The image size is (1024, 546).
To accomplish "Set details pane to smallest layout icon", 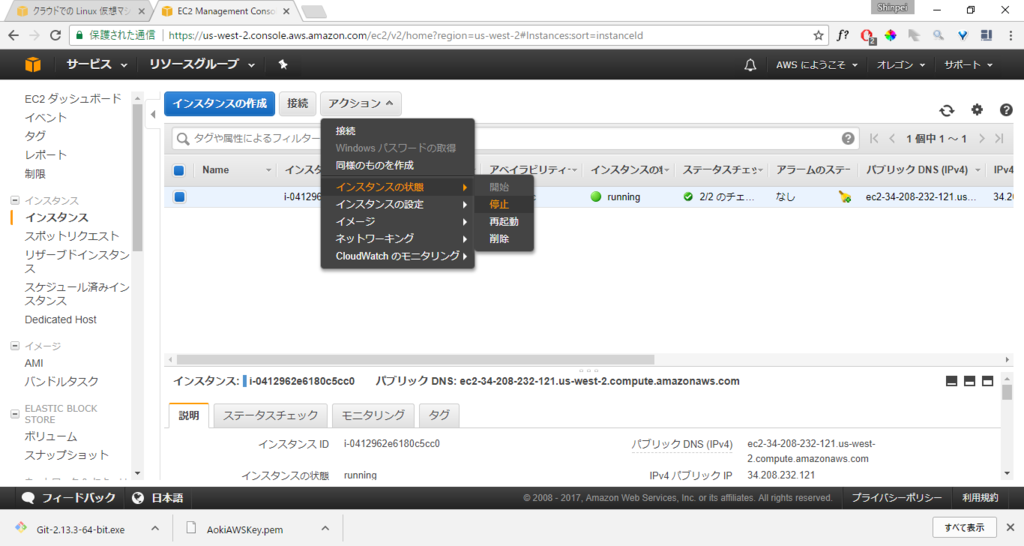I will 952,381.
